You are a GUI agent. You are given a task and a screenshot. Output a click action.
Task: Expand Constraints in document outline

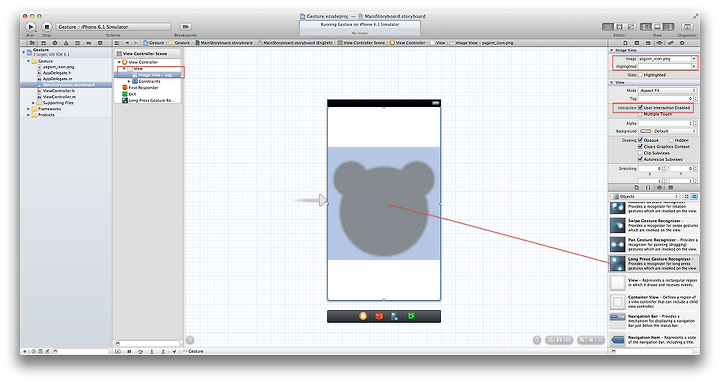(x=129, y=81)
